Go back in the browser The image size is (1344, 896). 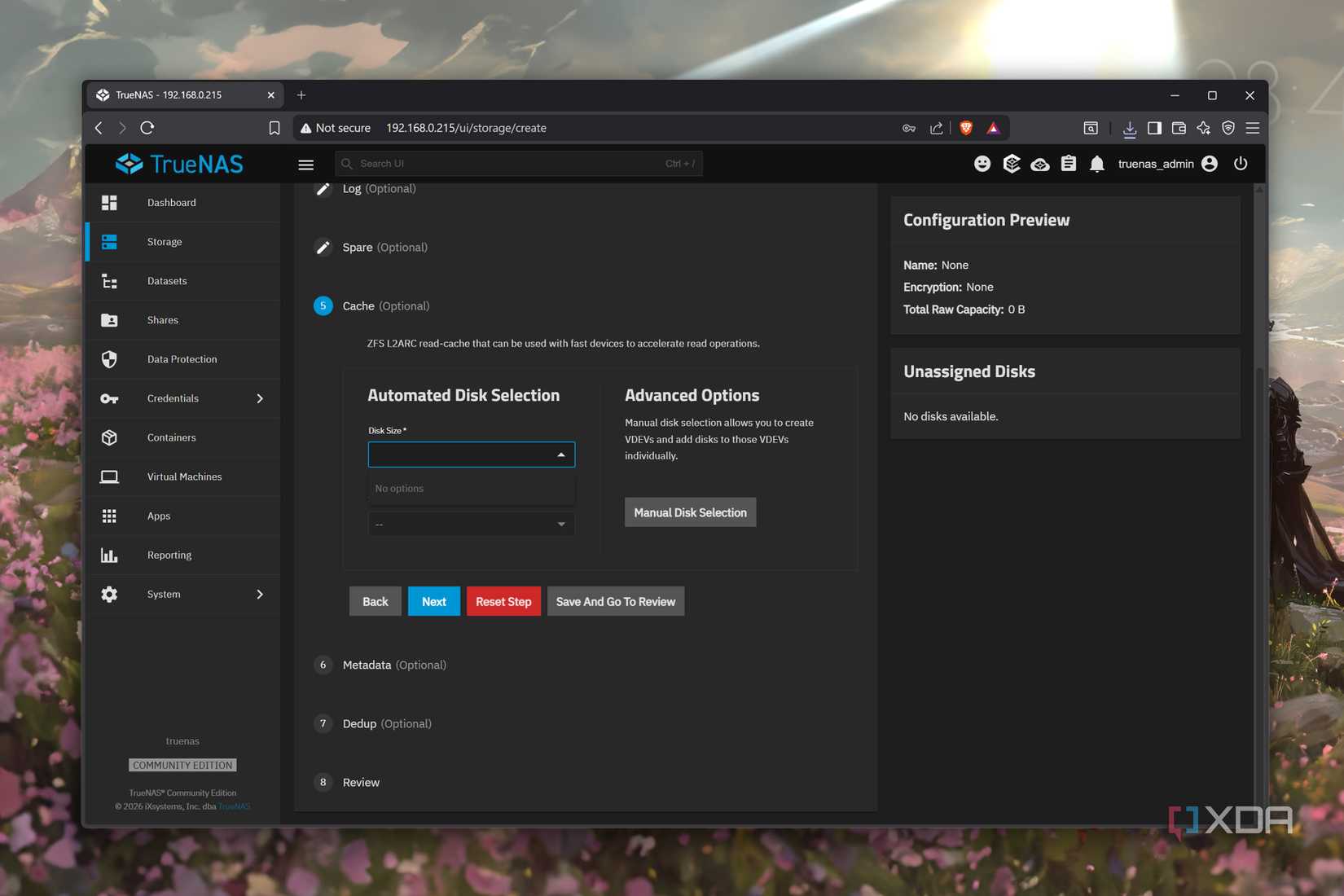click(x=99, y=128)
